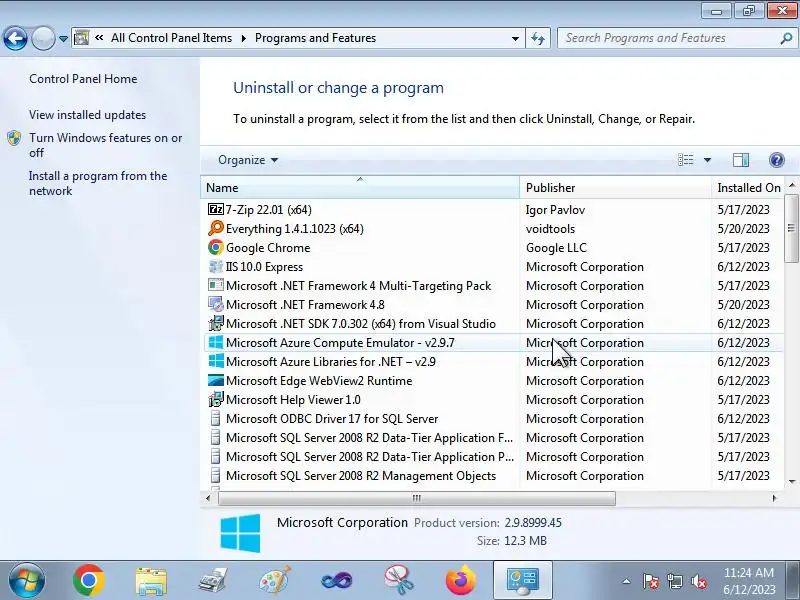Open the Start menu orb
This screenshot has height=600, width=800.
point(26,581)
